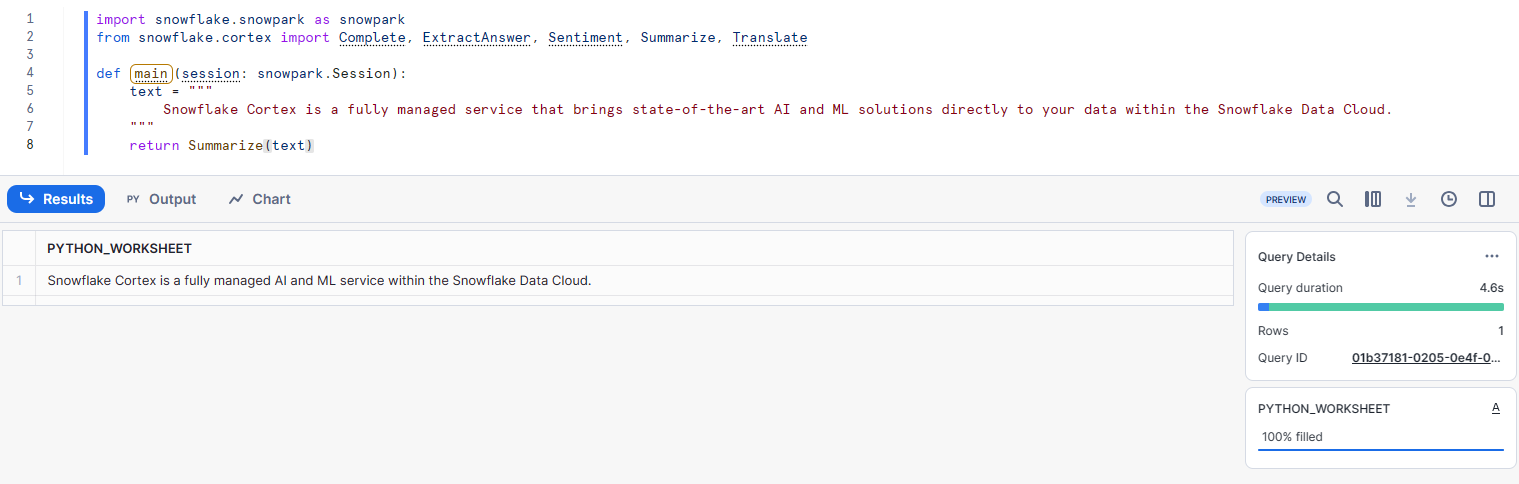This screenshot has width=1519, height=484.
Task: Select the summarized result cell in row 1
Action: click(x=320, y=280)
